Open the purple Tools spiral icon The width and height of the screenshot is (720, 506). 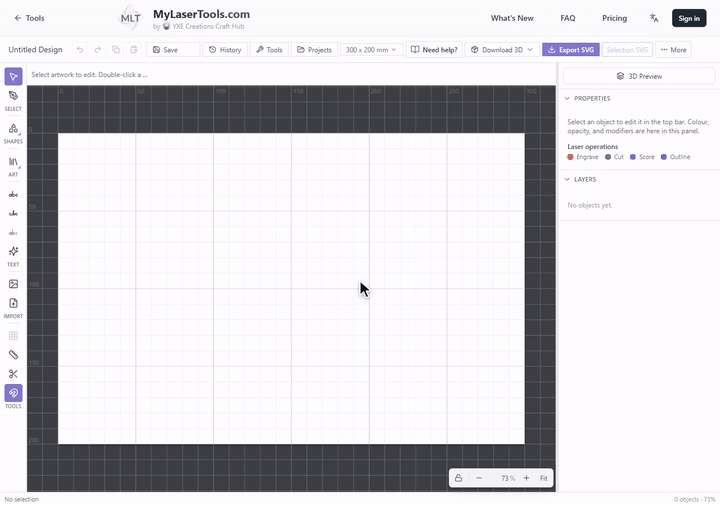tap(13, 393)
